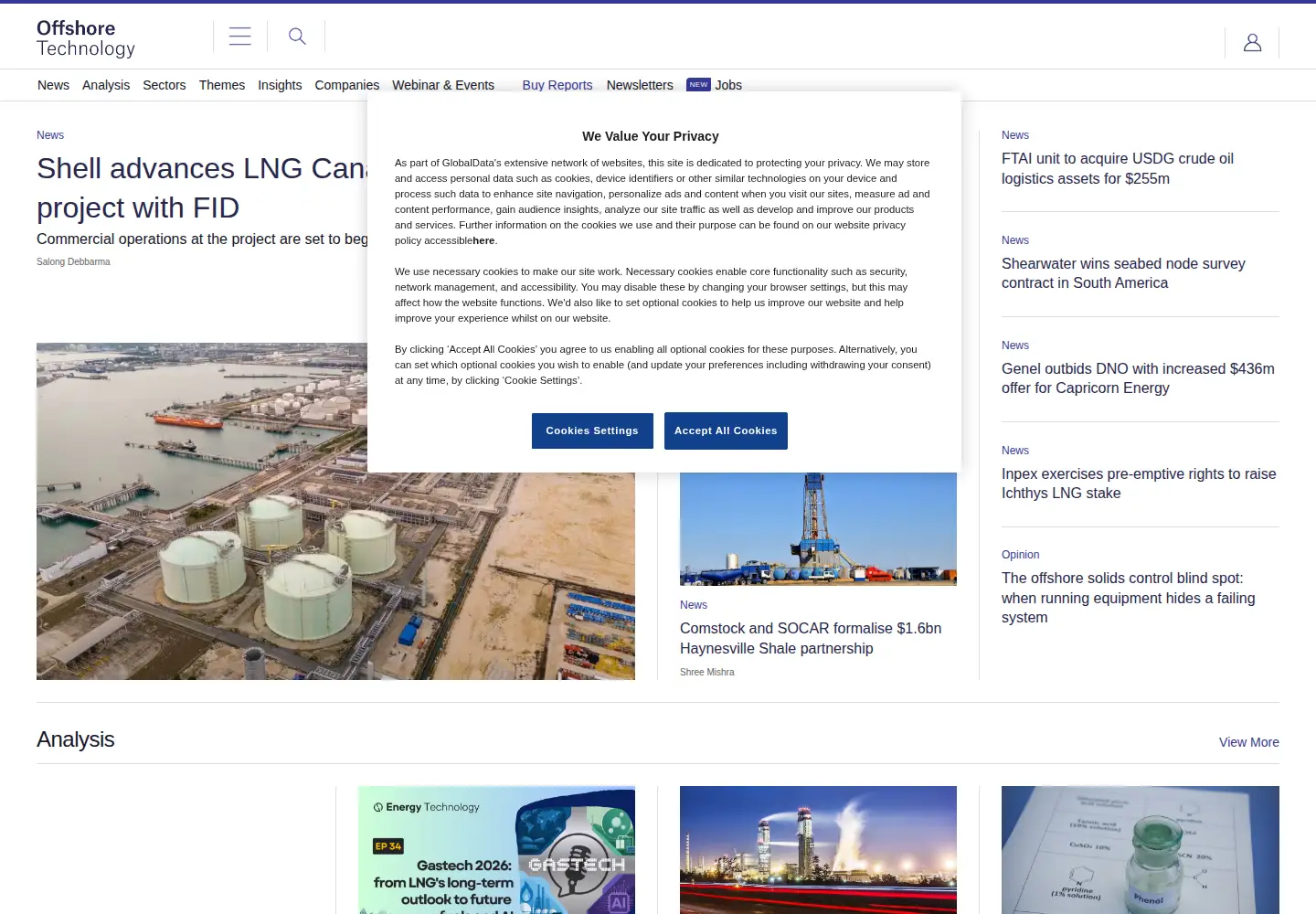Open Shearwater seabed node survey article
This screenshot has height=914, width=1316.
(x=1123, y=273)
